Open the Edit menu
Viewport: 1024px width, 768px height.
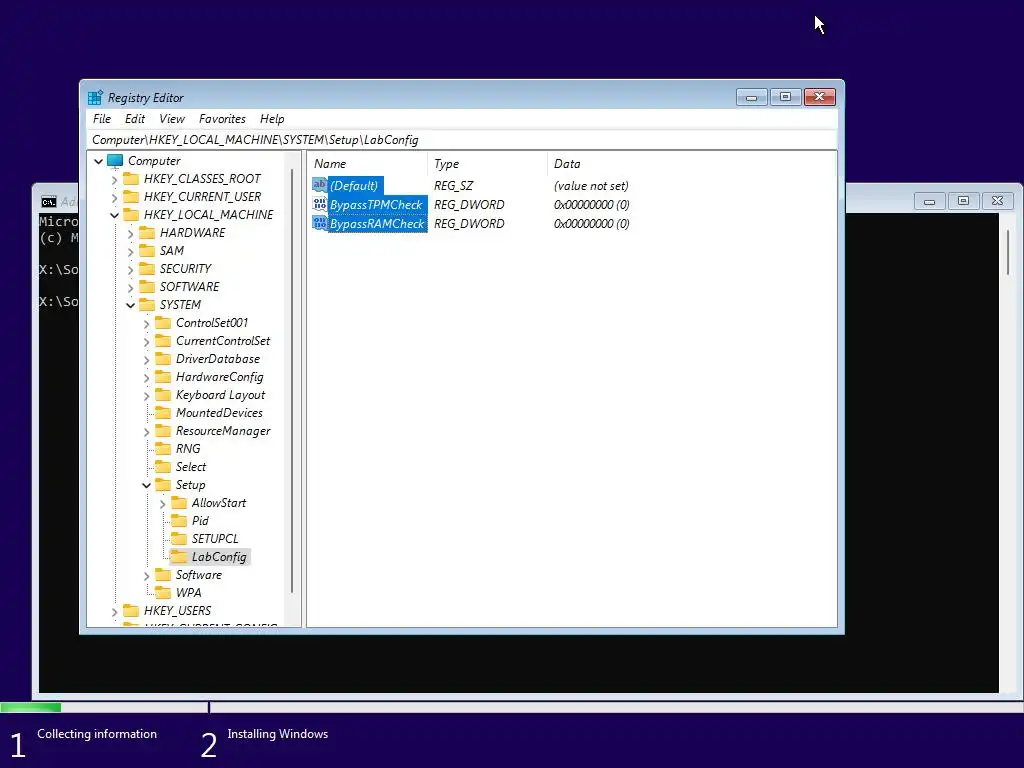(135, 119)
